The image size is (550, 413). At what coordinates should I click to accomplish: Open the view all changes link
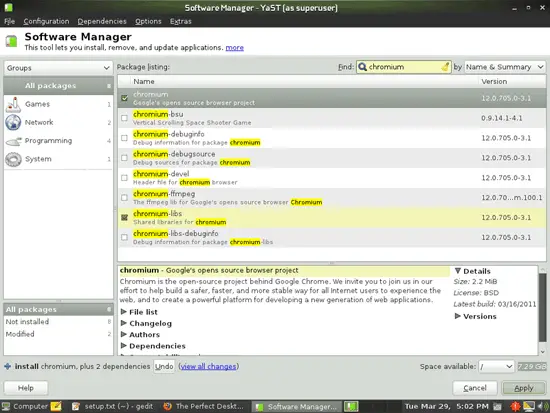[x=208, y=366]
